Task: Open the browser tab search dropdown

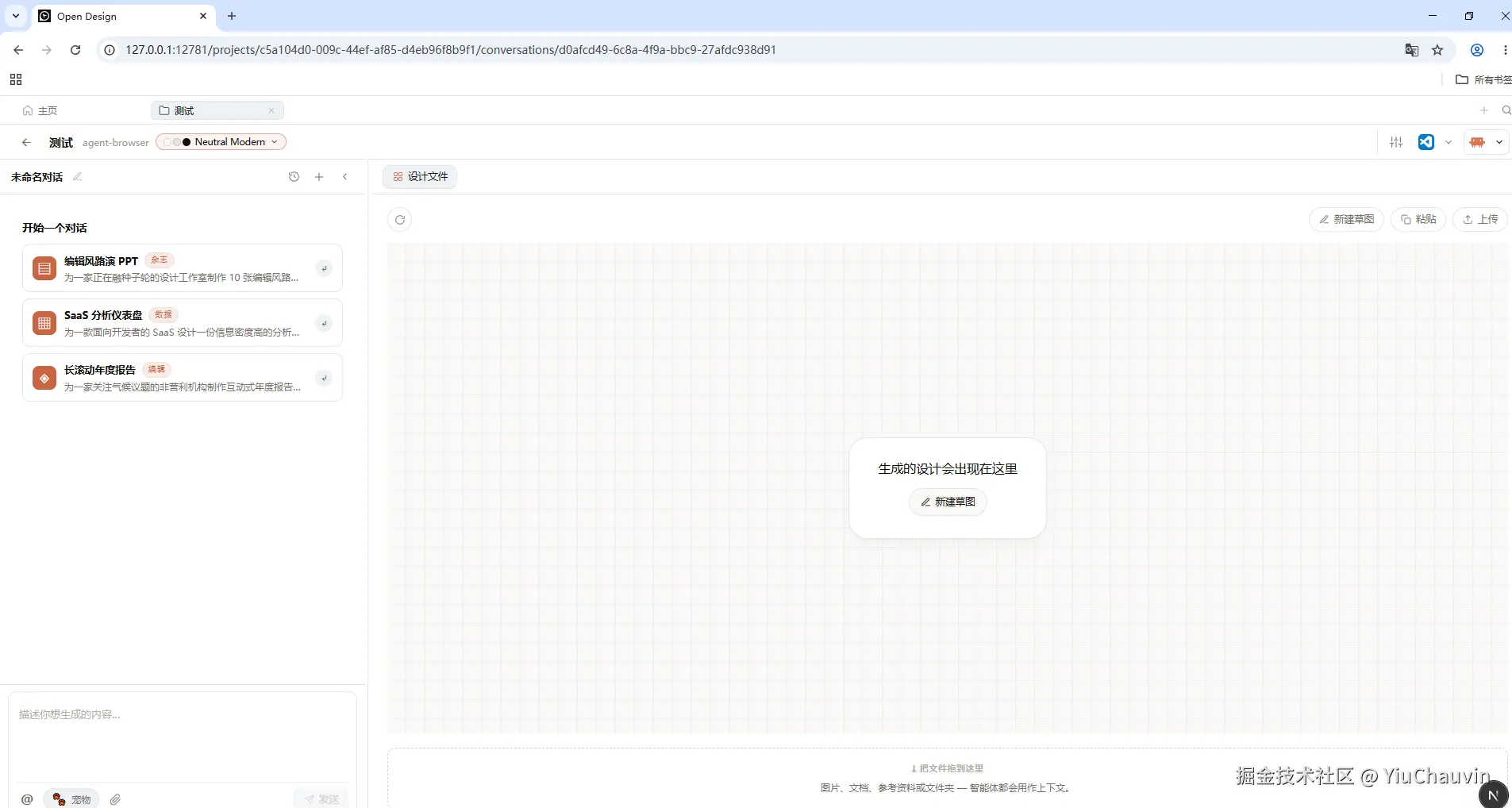Action: click(15, 16)
